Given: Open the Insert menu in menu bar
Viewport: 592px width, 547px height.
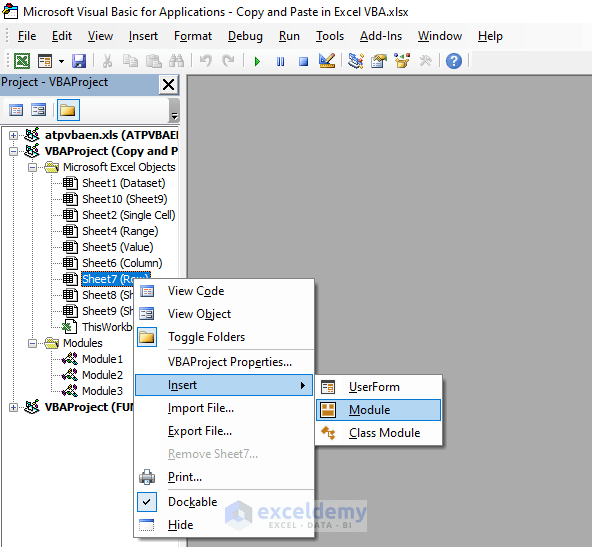Looking at the screenshot, I should point(143,36).
